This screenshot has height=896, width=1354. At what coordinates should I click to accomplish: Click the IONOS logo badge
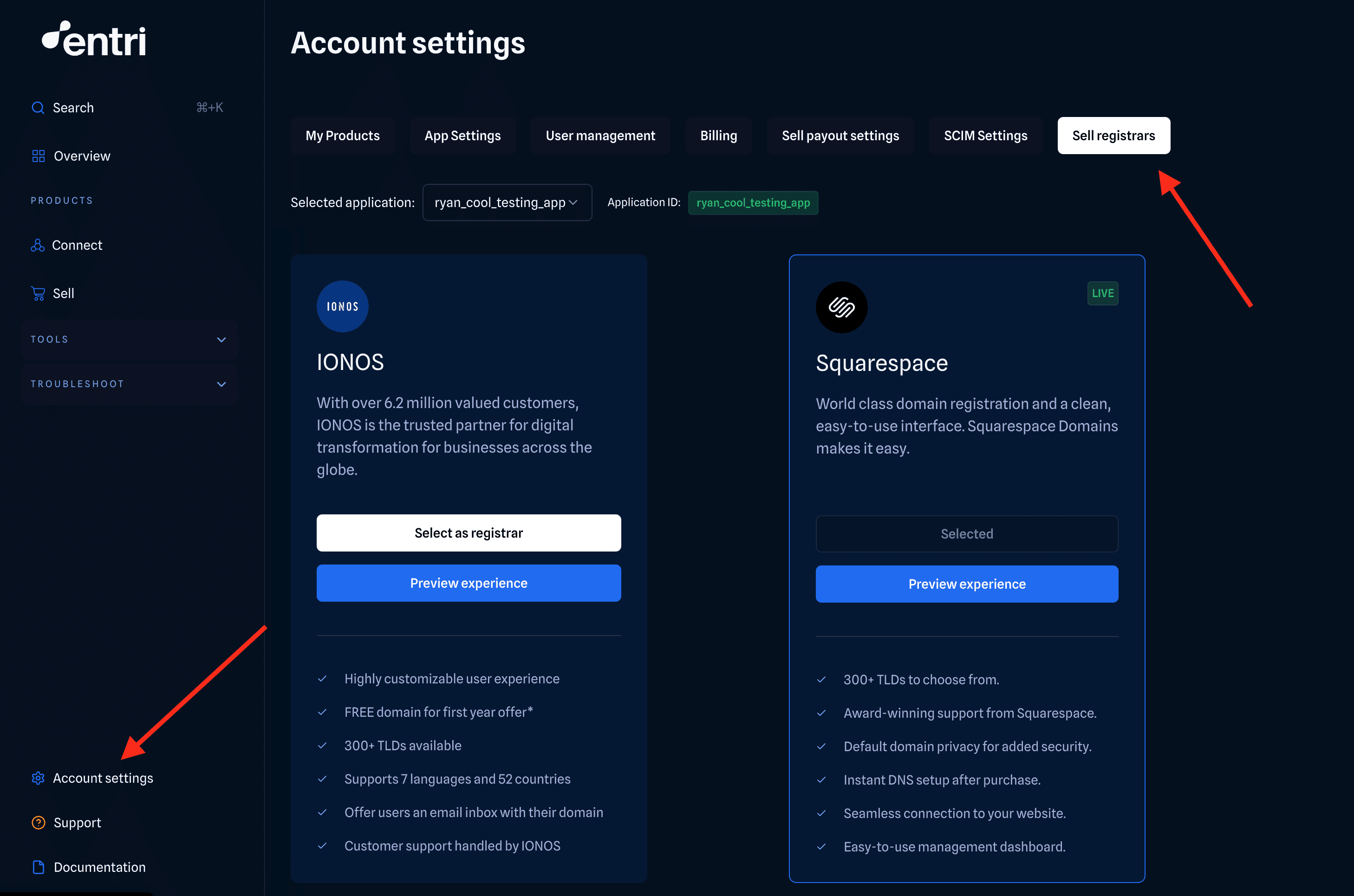click(x=342, y=306)
